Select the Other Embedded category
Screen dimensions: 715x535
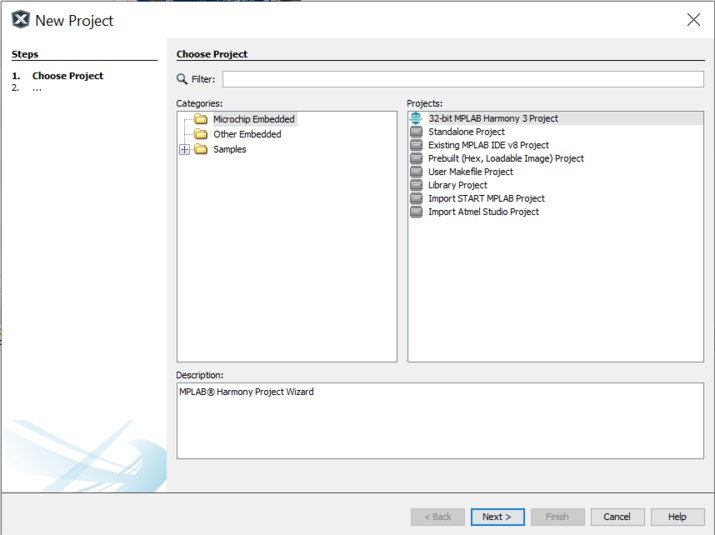tap(247, 134)
